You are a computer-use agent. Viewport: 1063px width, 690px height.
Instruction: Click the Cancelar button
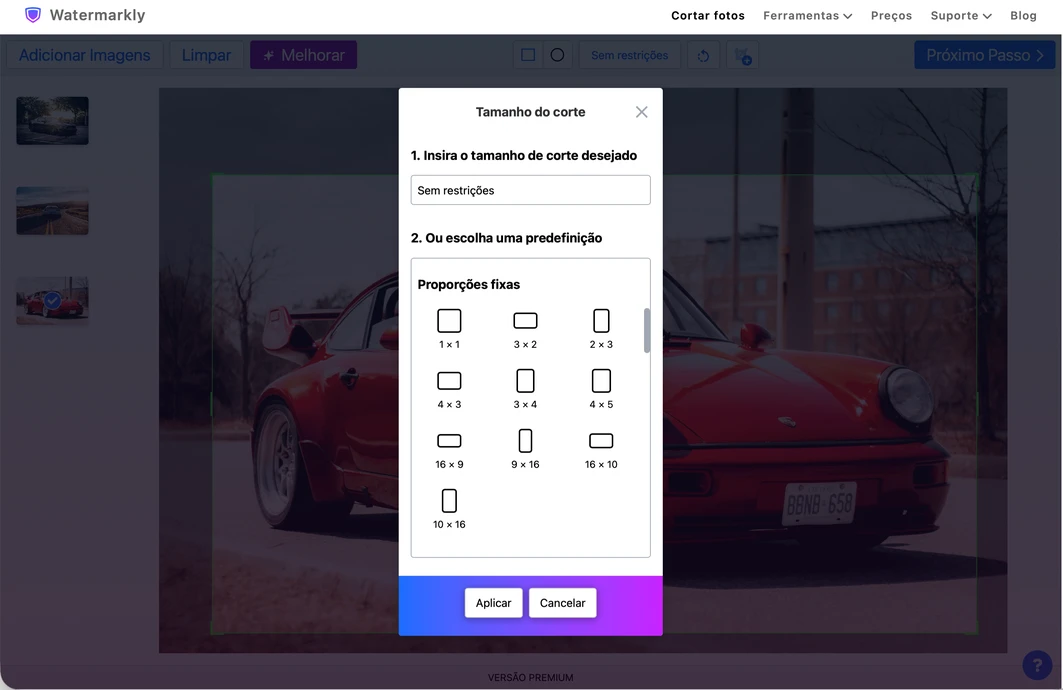(x=562, y=603)
